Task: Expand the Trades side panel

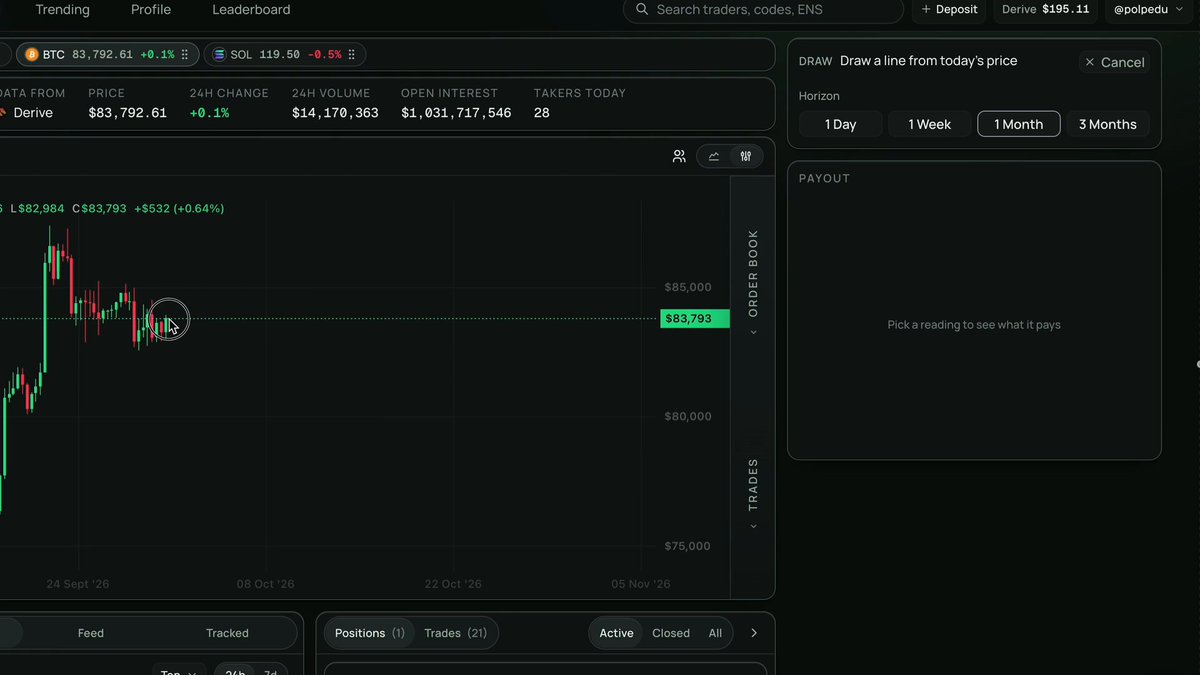Action: coord(753,494)
